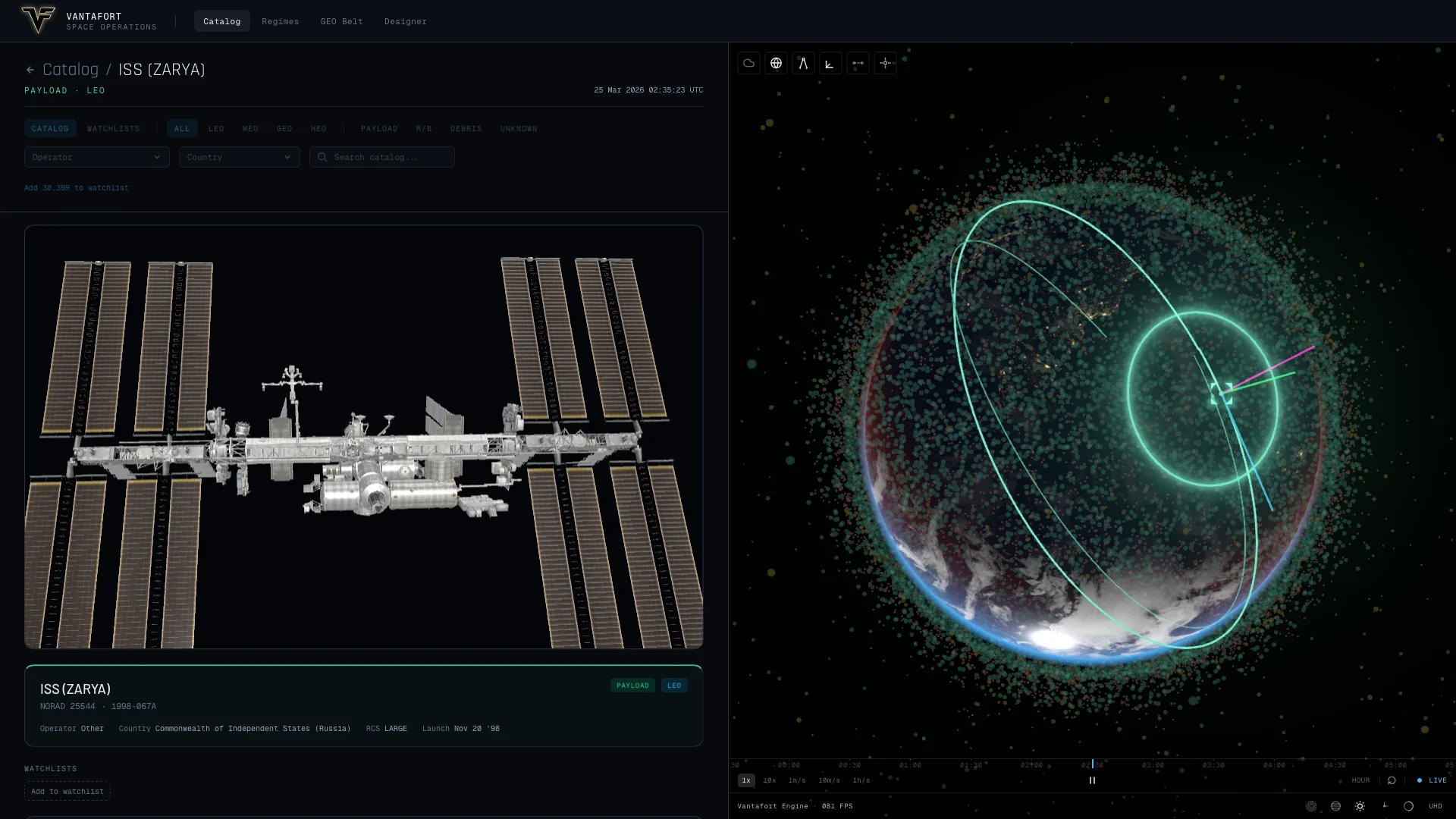This screenshot has width=1456, height=819.
Task: Toggle the axes frame icon
Action: coord(830,63)
